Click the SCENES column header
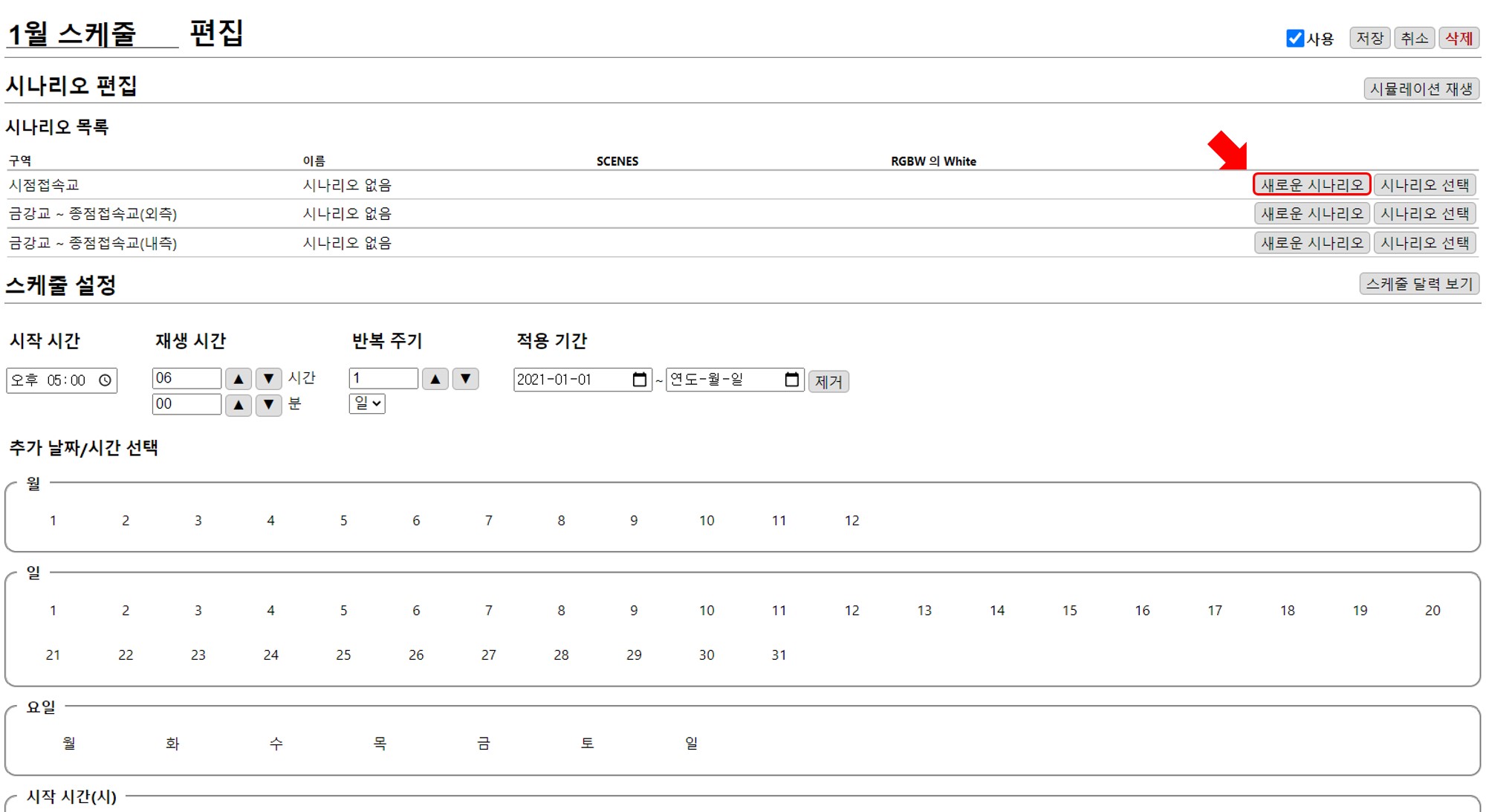This screenshot has height=812, width=1486. point(617,161)
